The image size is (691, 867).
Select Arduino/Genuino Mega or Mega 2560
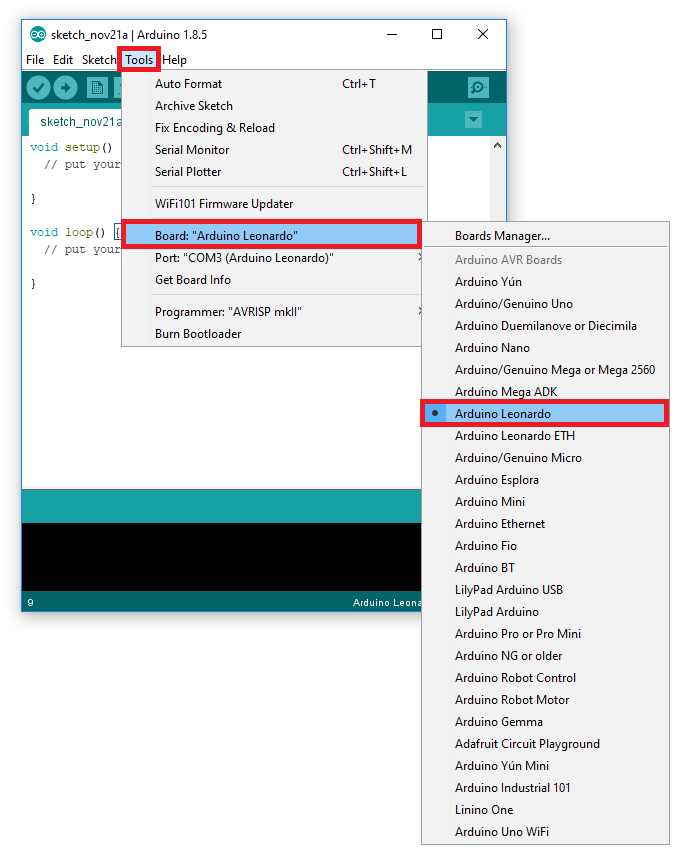point(545,370)
